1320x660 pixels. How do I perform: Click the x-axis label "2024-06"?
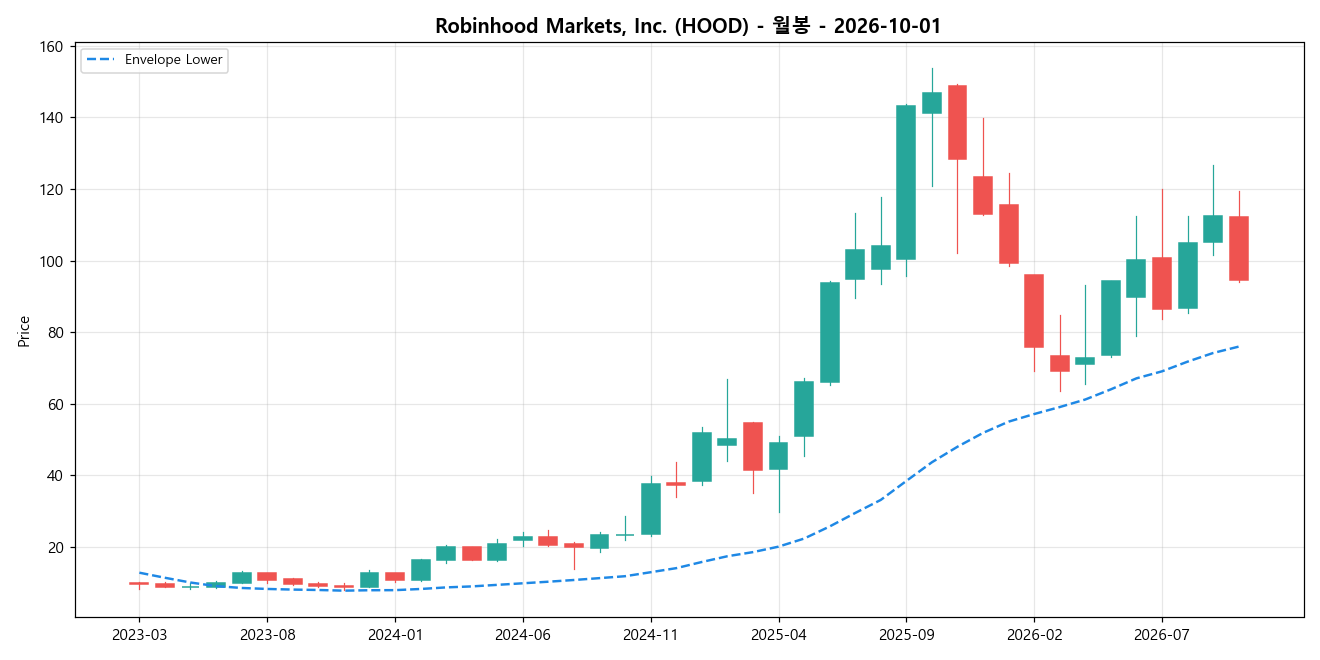click(523, 634)
